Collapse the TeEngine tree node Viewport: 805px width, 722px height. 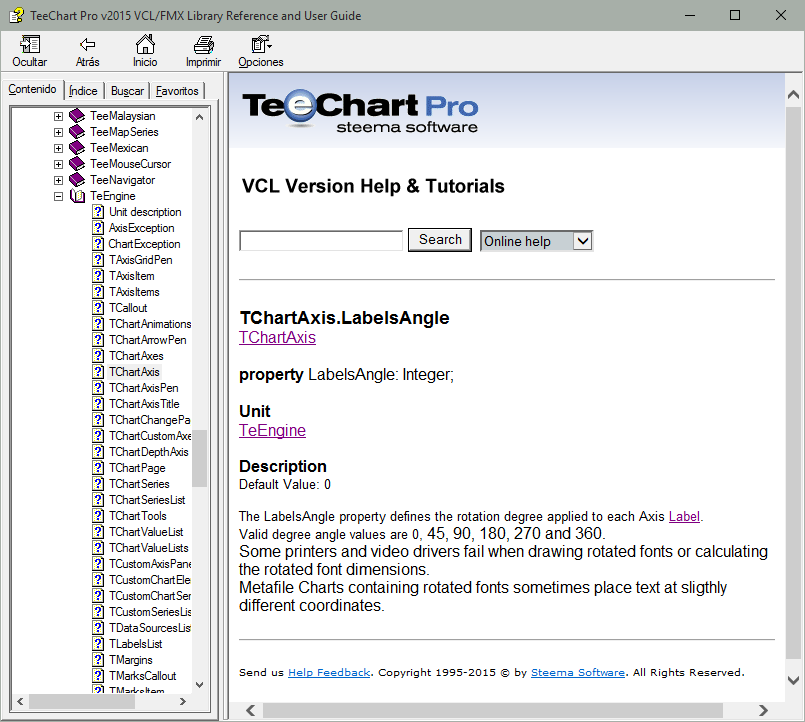[x=59, y=196]
